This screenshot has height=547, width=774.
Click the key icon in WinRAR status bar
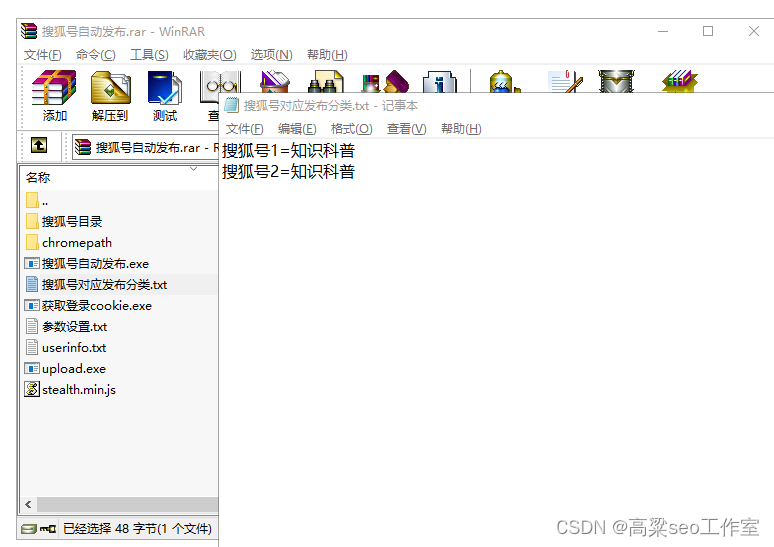click(x=48, y=529)
